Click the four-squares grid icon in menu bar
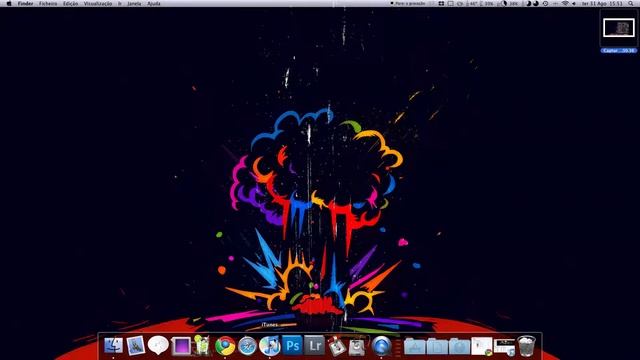This screenshot has width=640, height=360. click(441, 3)
